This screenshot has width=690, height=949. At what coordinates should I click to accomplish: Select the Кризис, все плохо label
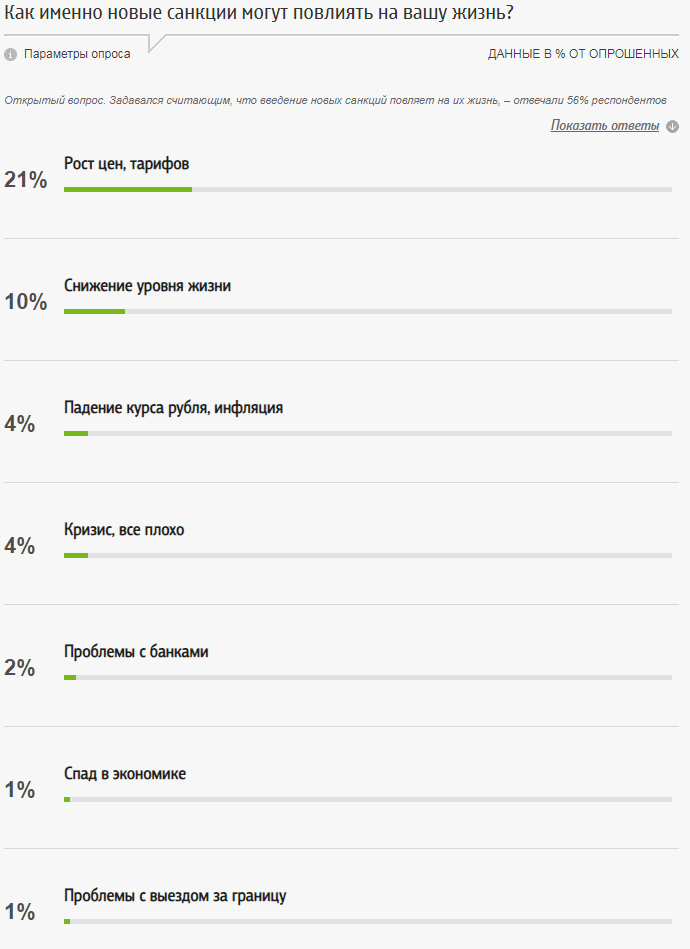point(124,529)
